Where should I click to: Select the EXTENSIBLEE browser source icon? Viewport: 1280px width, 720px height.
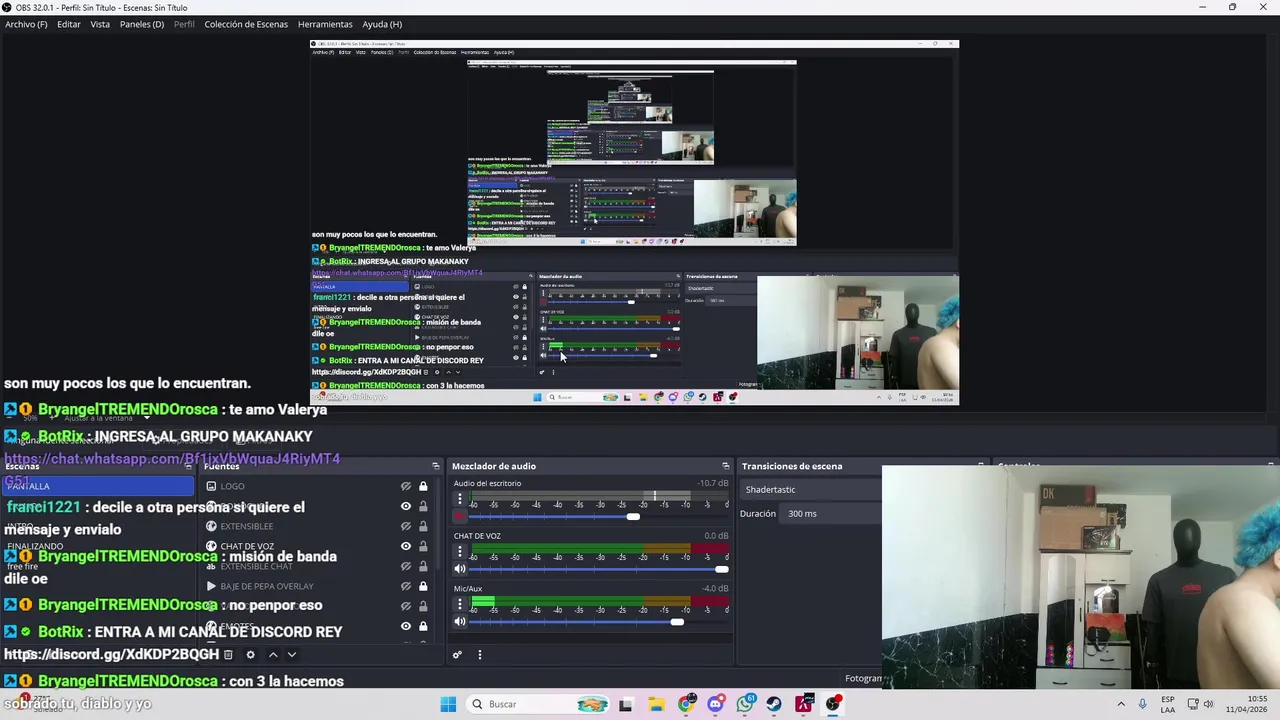click(211, 526)
